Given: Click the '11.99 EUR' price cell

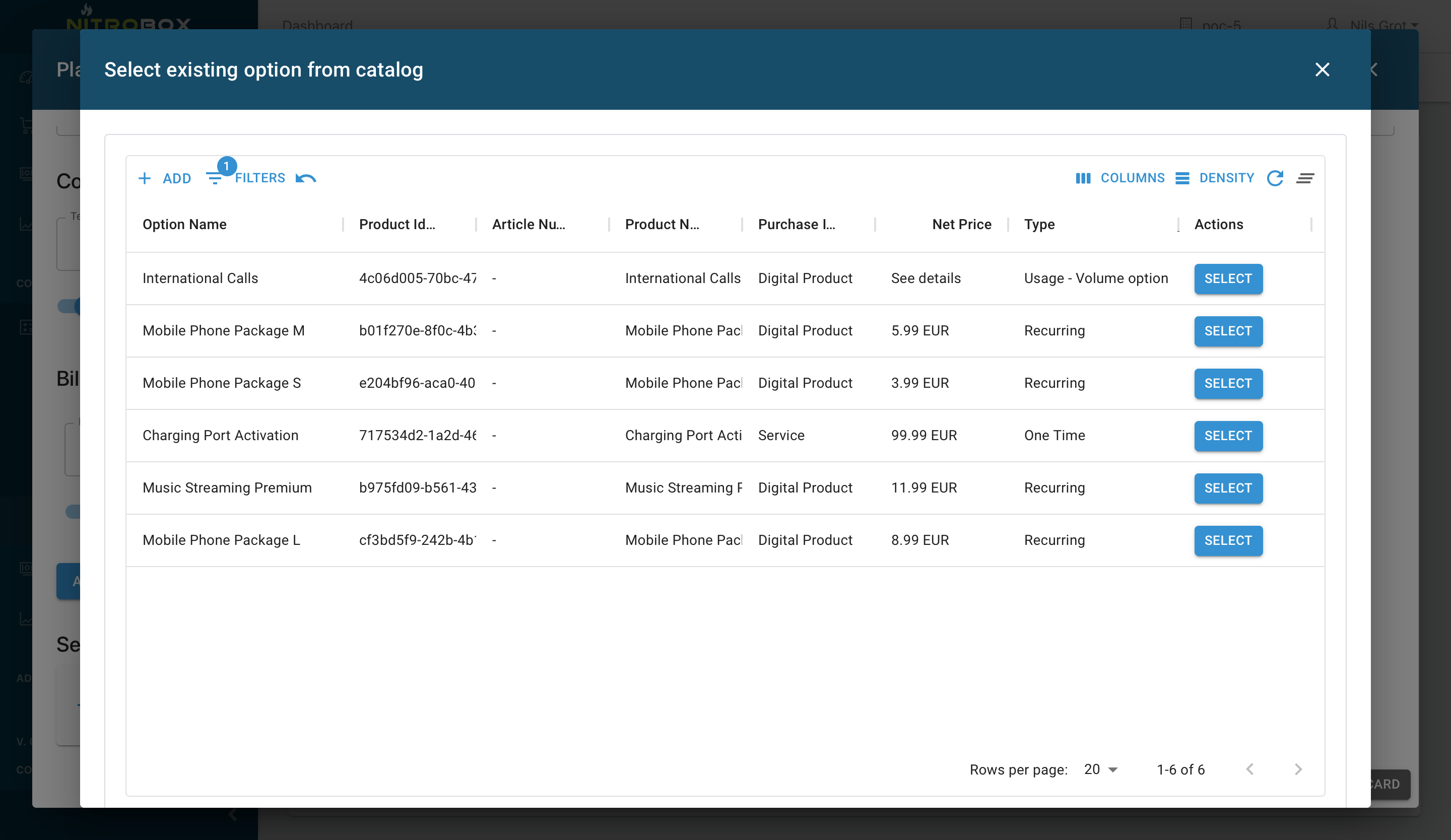Looking at the screenshot, I should point(924,488).
